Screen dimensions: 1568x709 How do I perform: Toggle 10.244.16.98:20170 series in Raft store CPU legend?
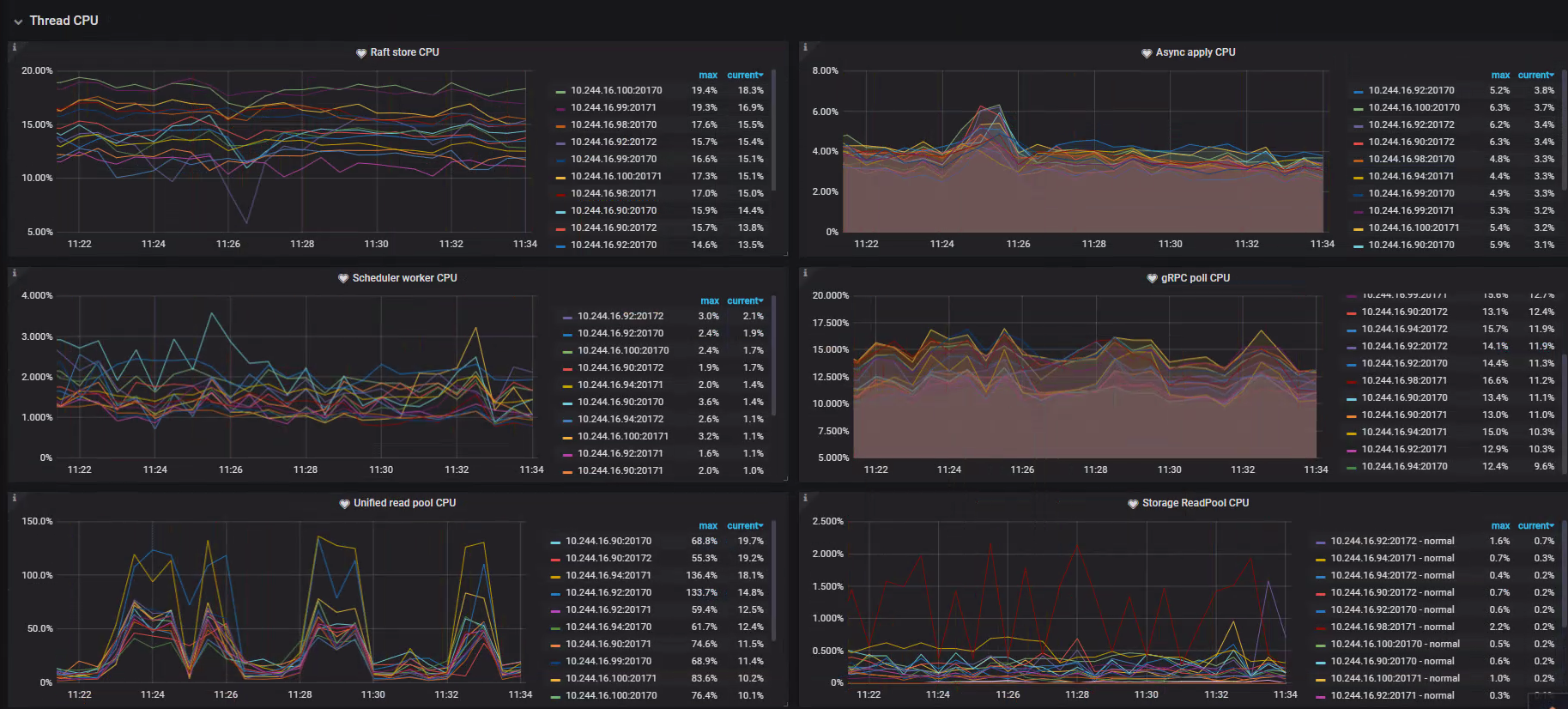click(x=614, y=124)
